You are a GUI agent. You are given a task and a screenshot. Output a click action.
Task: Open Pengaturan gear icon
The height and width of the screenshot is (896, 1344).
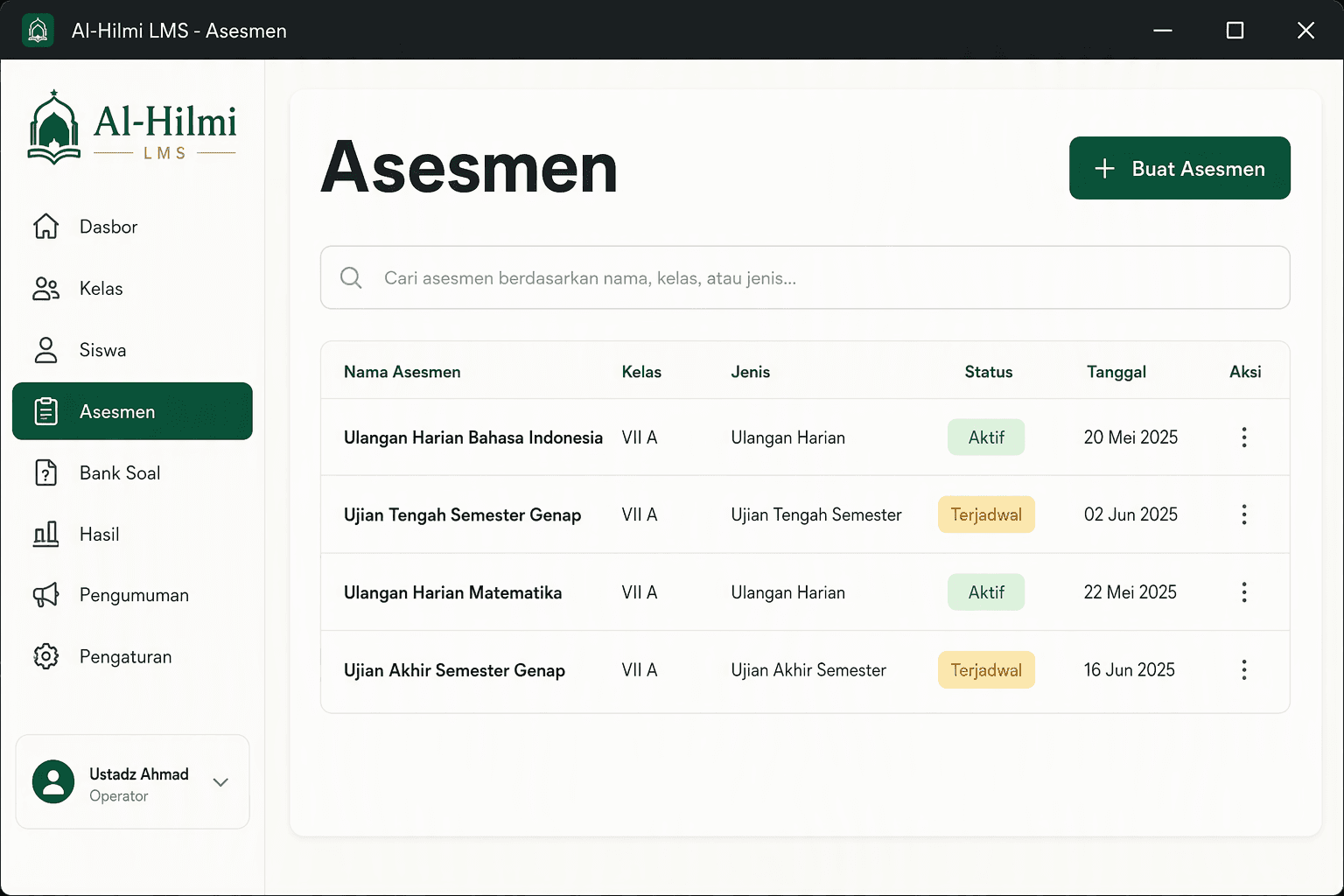(45, 656)
